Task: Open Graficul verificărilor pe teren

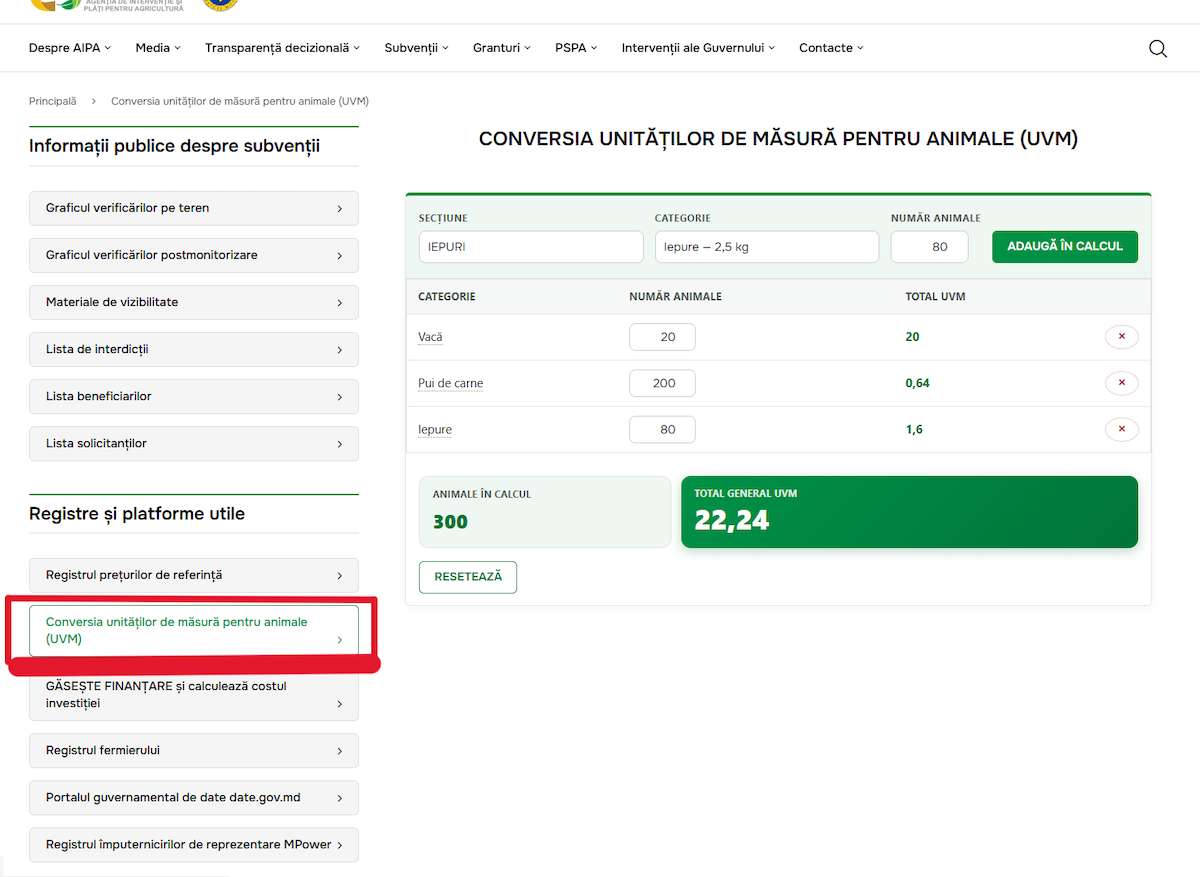Action: (194, 208)
